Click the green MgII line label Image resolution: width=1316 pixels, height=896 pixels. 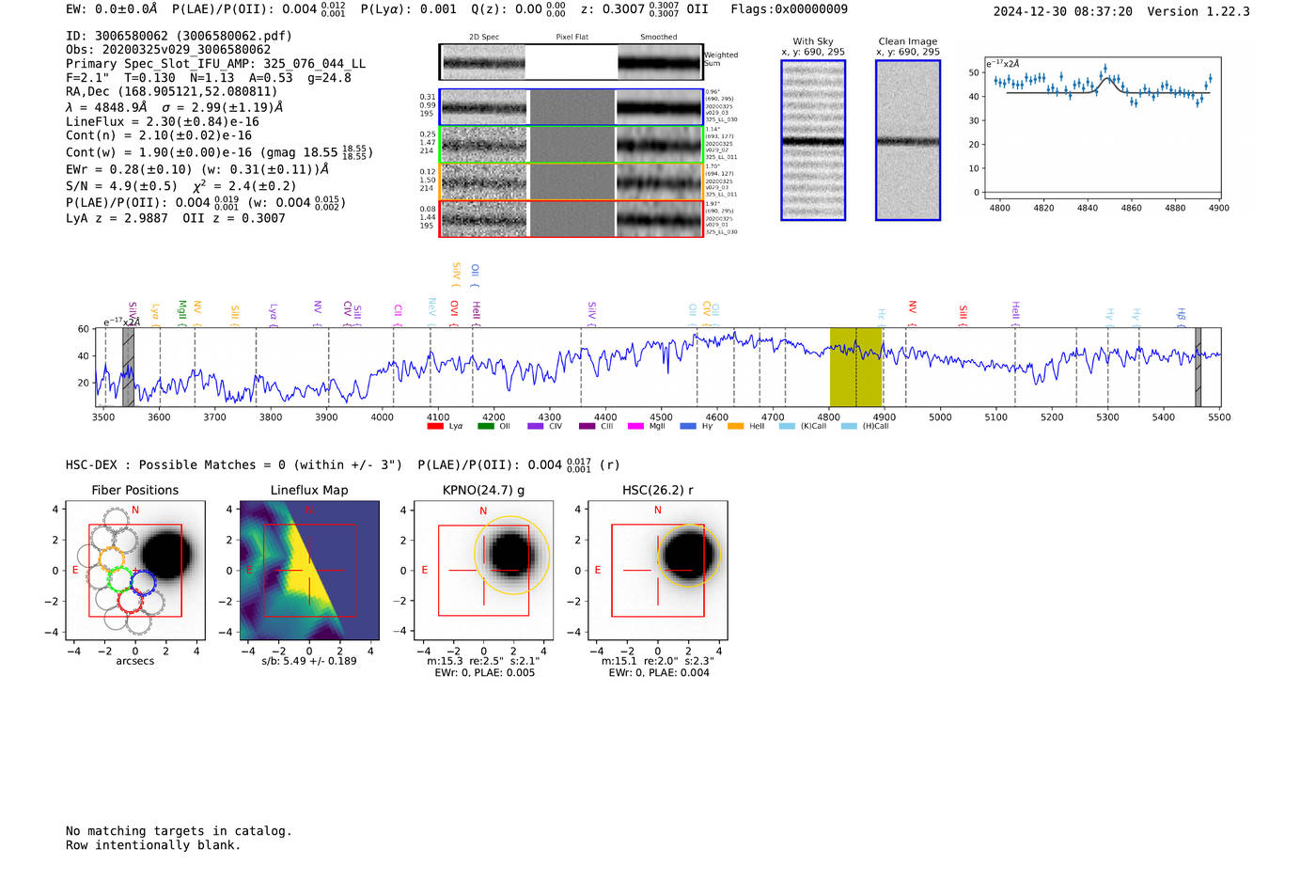(182, 311)
